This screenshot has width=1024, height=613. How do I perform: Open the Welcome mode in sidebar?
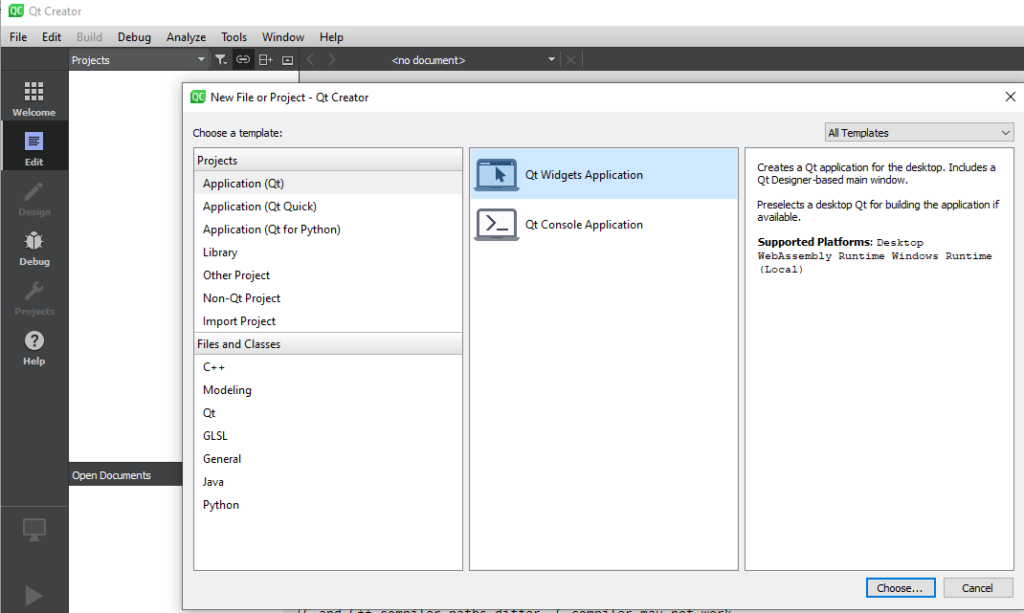coord(34,99)
